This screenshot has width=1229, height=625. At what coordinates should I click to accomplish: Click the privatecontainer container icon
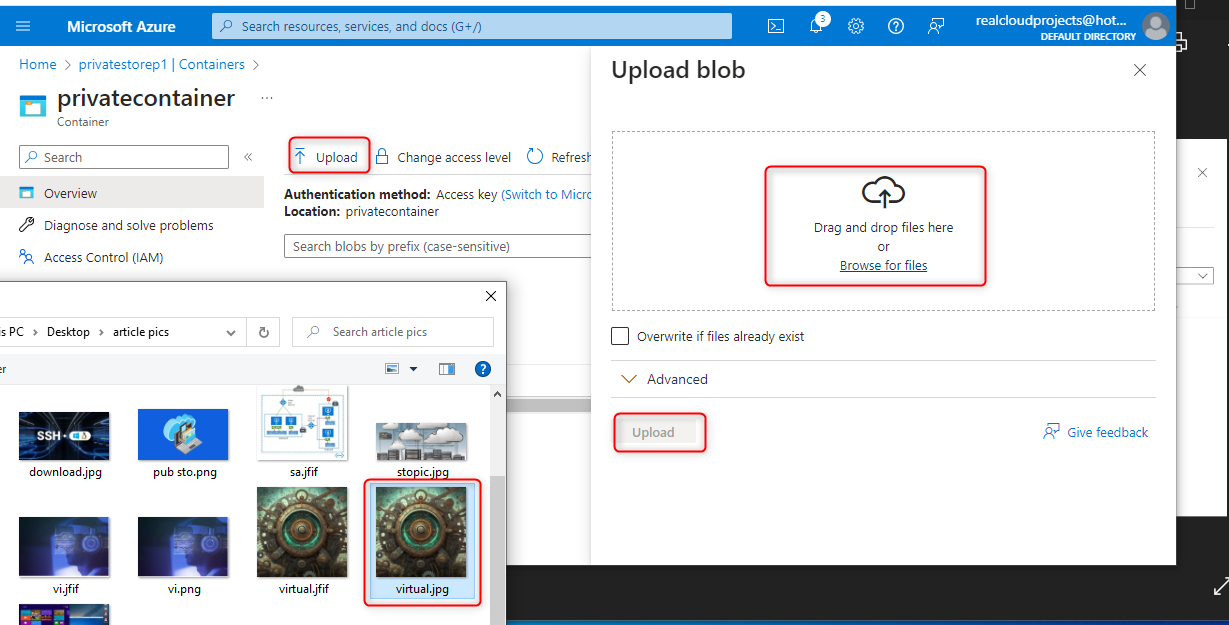coord(33,106)
